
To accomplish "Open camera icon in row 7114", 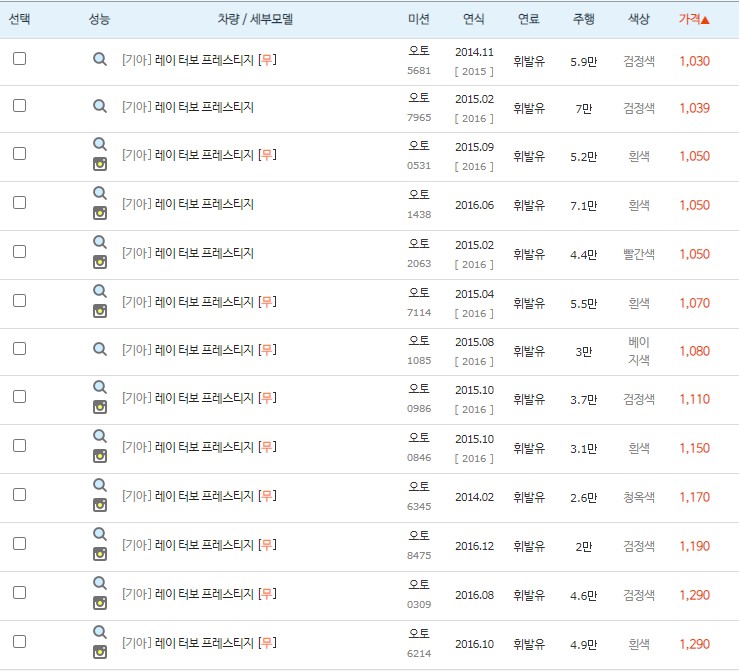I will pyautogui.click(x=99, y=311).
